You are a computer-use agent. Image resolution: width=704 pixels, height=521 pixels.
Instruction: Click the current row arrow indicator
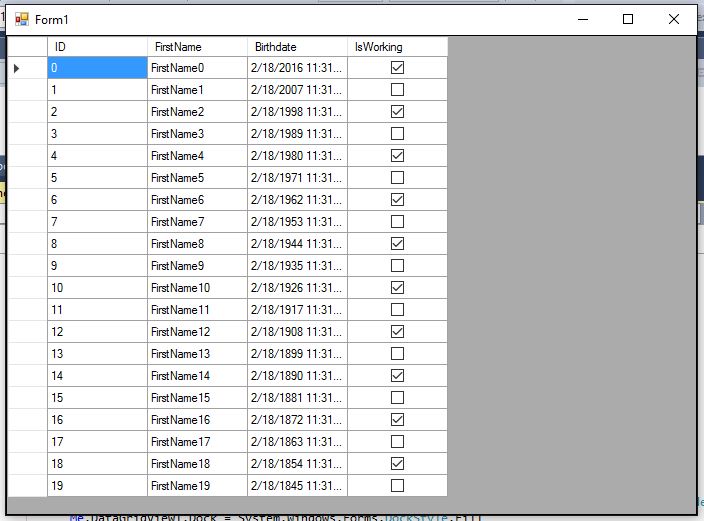tap(17, 68)
